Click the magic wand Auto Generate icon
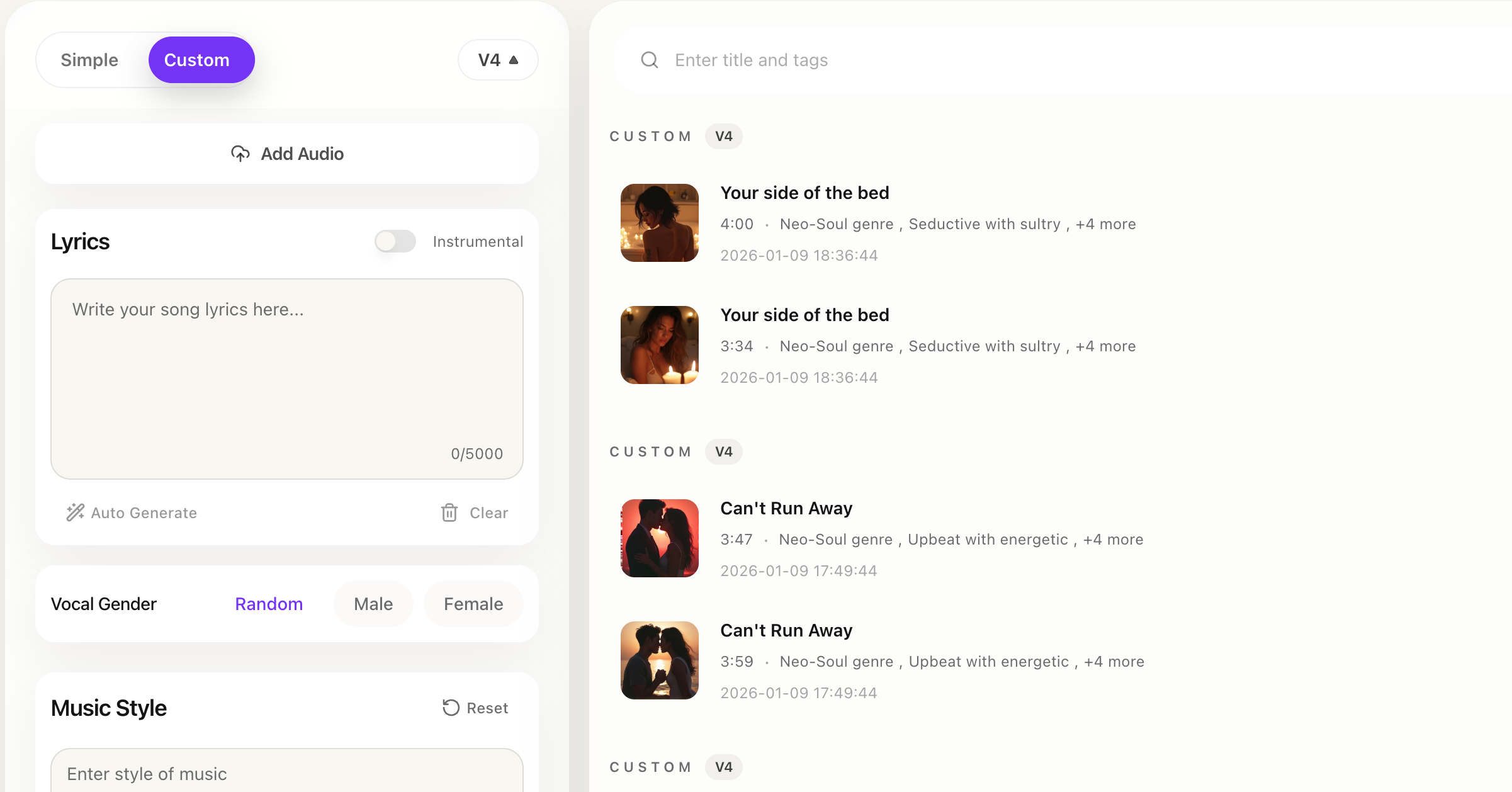Screen dimensions: 1512x792 coord(76,512)
